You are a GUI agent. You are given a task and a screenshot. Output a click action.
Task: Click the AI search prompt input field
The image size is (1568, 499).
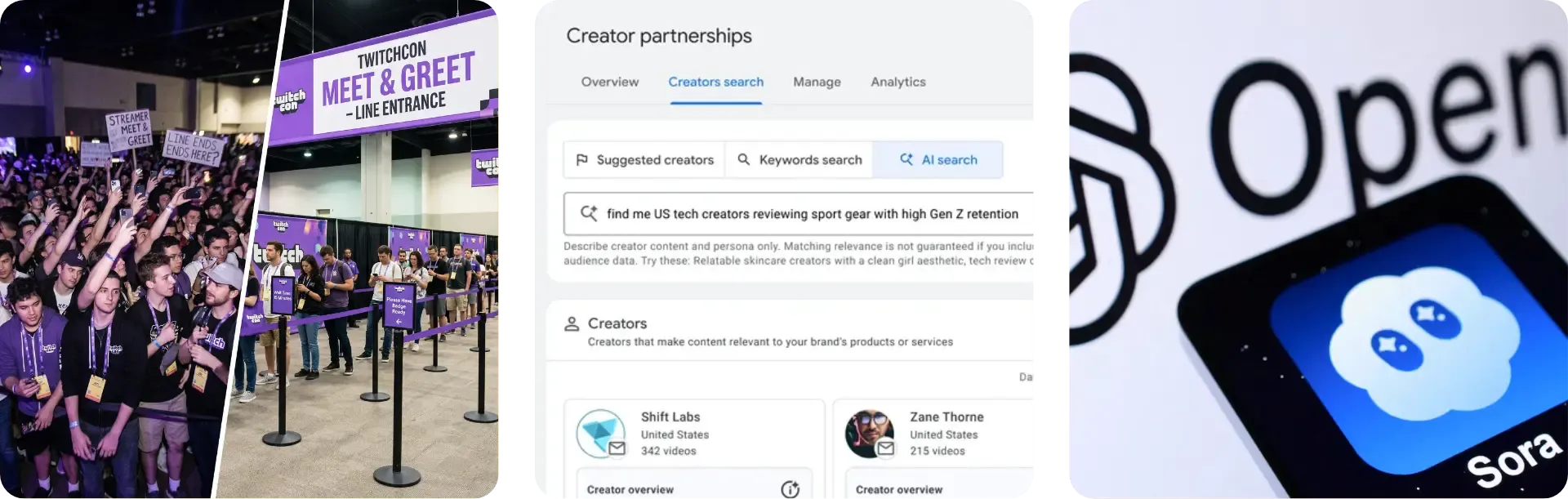coord(812,214)
